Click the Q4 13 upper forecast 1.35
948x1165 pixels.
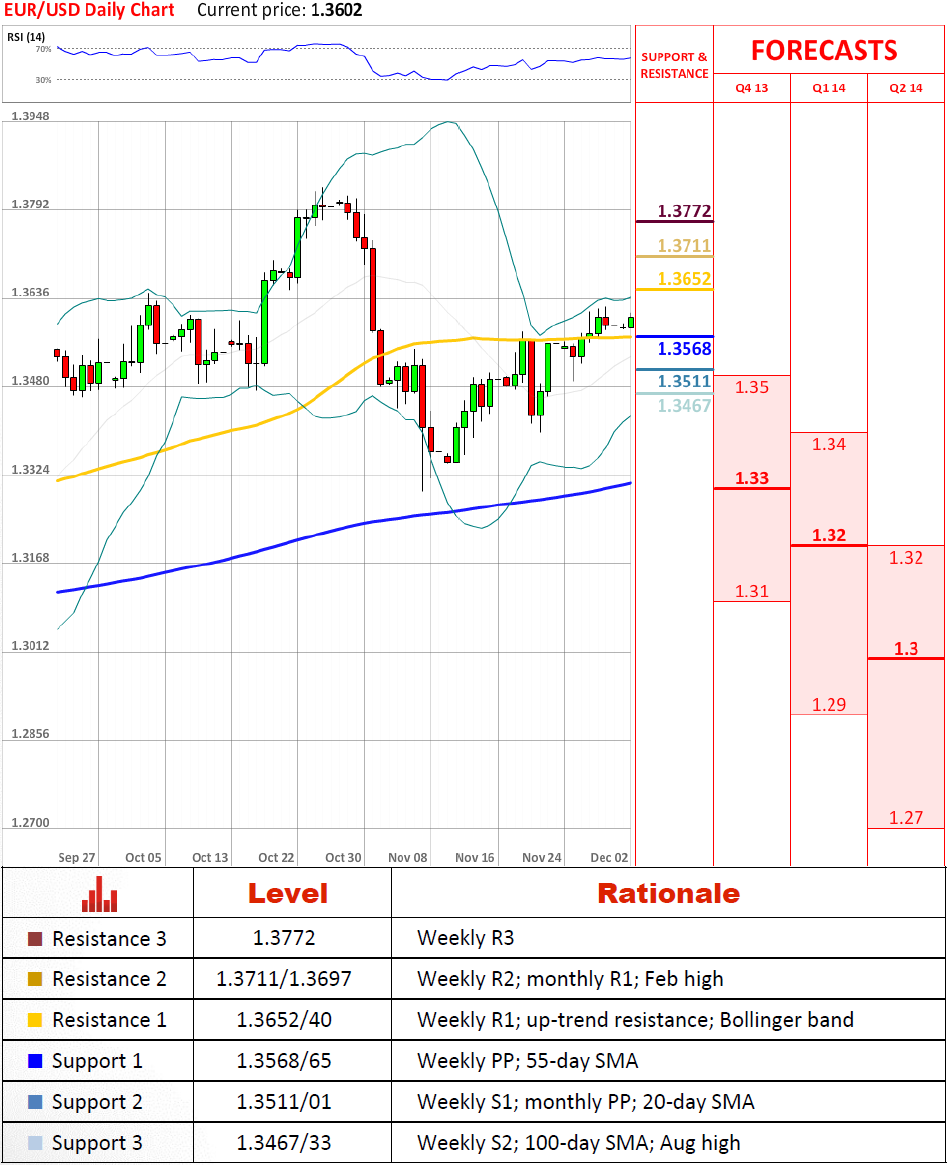(x=752, y=387)
